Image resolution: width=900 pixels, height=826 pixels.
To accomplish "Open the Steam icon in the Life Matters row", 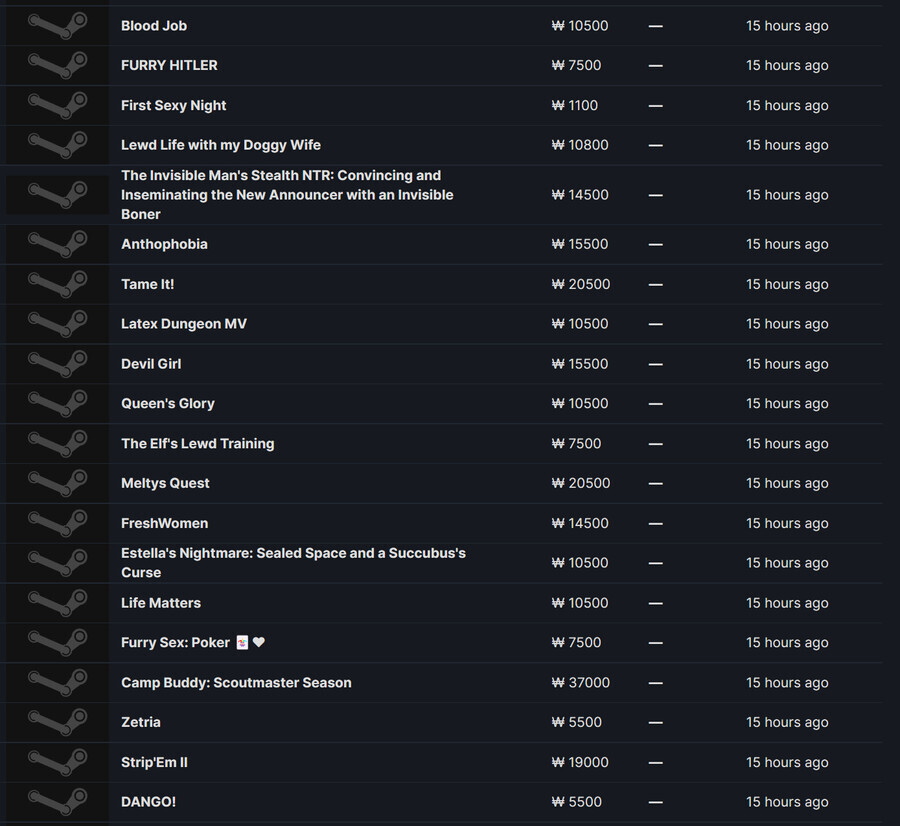I will point(57,603).
